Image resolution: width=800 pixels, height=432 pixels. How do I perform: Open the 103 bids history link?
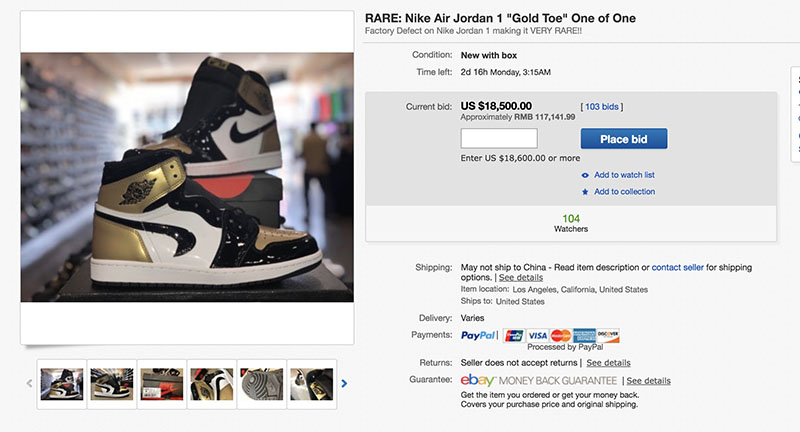pos(604,106)
